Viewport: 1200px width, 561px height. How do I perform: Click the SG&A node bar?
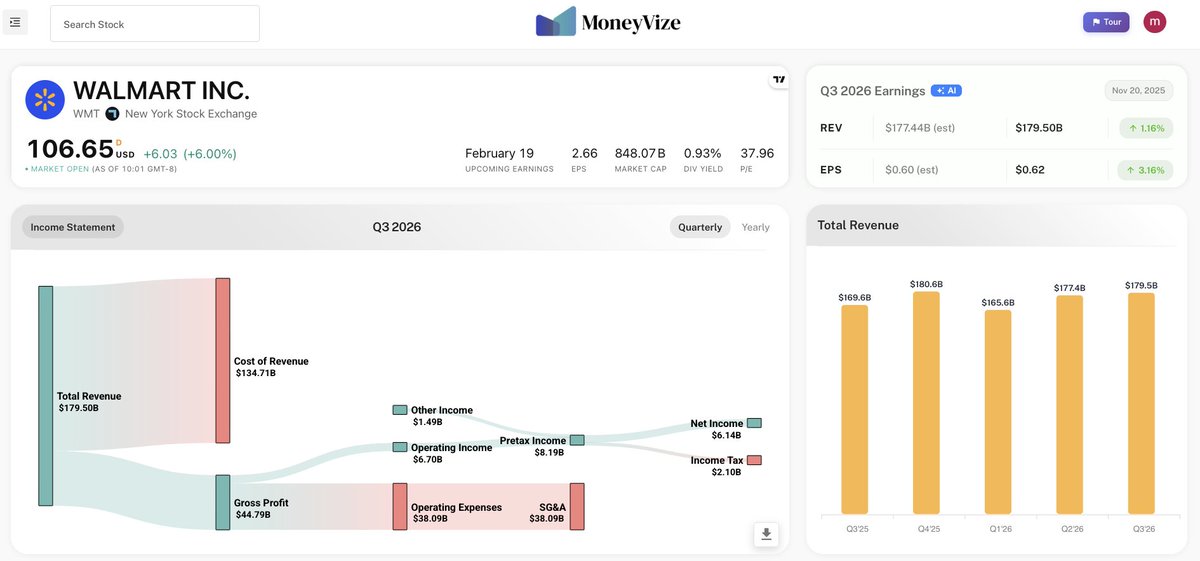577,506
